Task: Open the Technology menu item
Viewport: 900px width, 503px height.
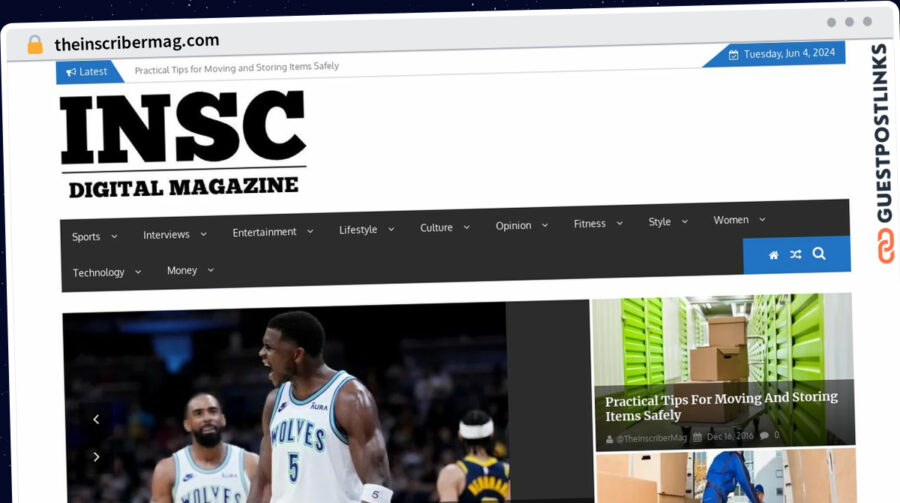Action: (x=98, y=272)
